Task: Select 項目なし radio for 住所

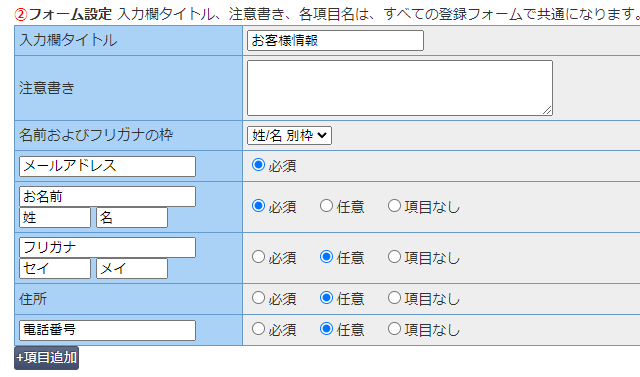Action: (394, 298)
